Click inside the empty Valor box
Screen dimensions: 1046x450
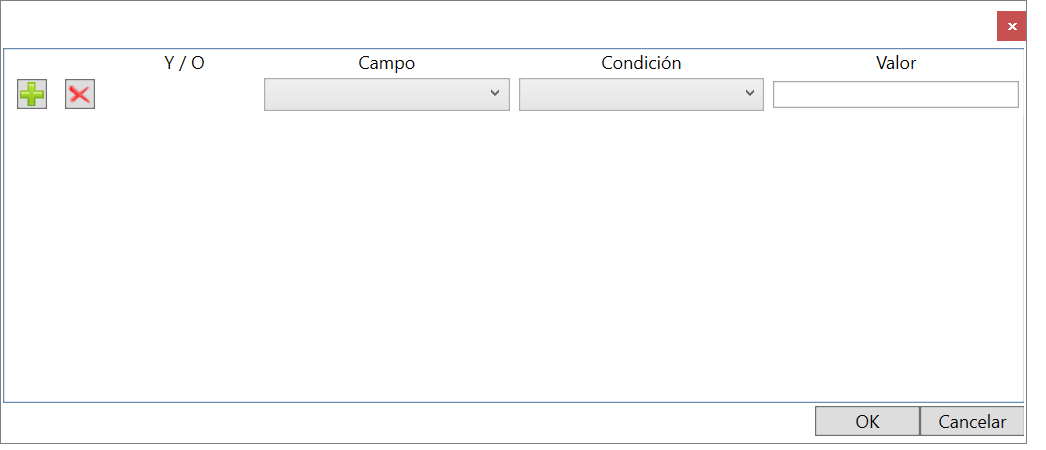[x=896, y=94]
